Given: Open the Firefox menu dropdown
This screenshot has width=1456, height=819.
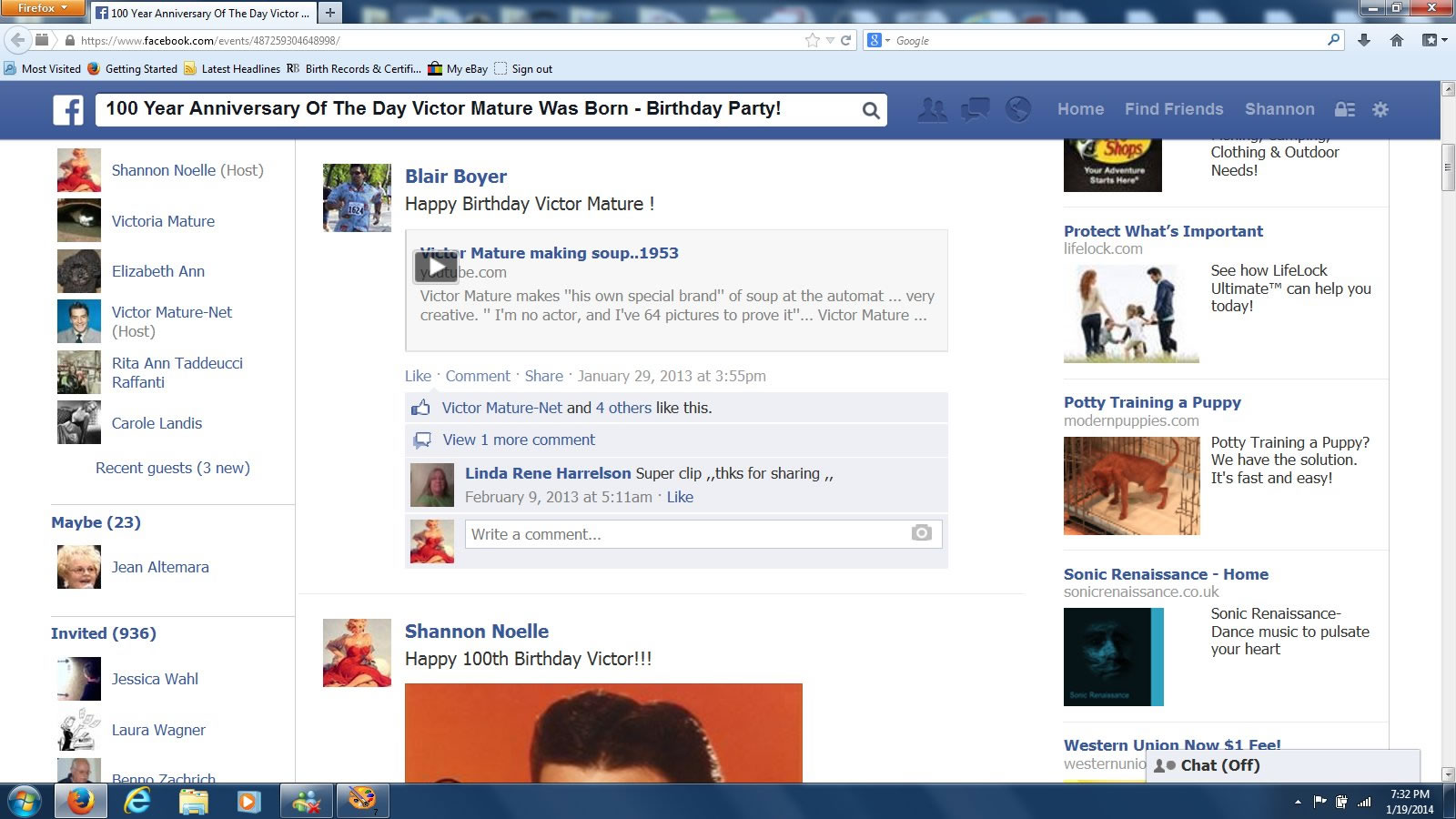Looking at the screenshot, I should (42, 9).
